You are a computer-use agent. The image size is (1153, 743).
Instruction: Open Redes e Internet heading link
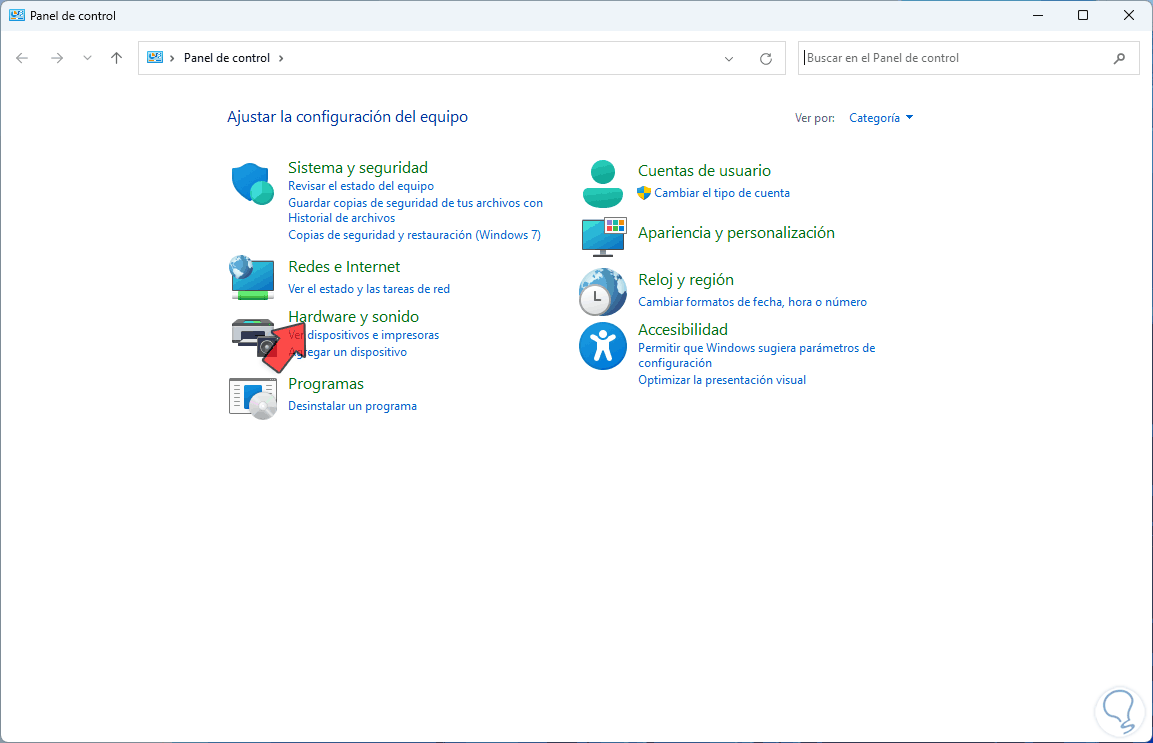point(343,267)
